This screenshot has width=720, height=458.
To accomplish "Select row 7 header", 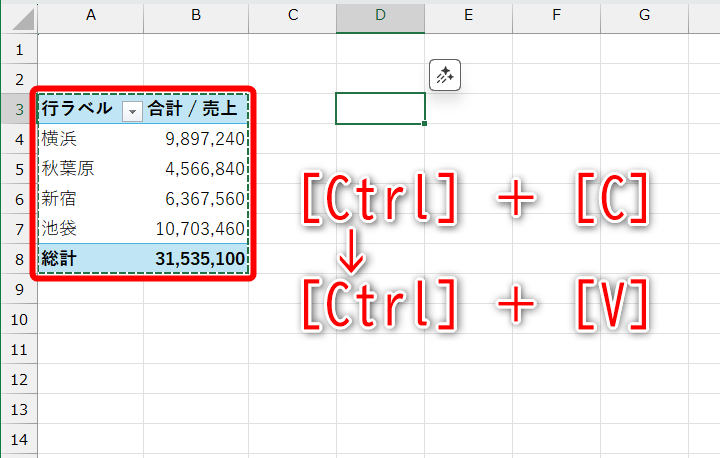I will point(19,229).
